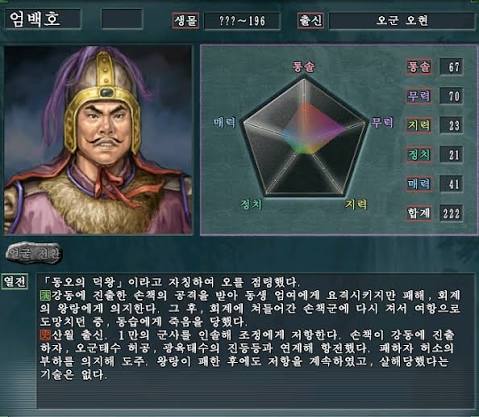Click the 무력 stat value 70
Screen dimensions: 479x417
tap(451, 96)
